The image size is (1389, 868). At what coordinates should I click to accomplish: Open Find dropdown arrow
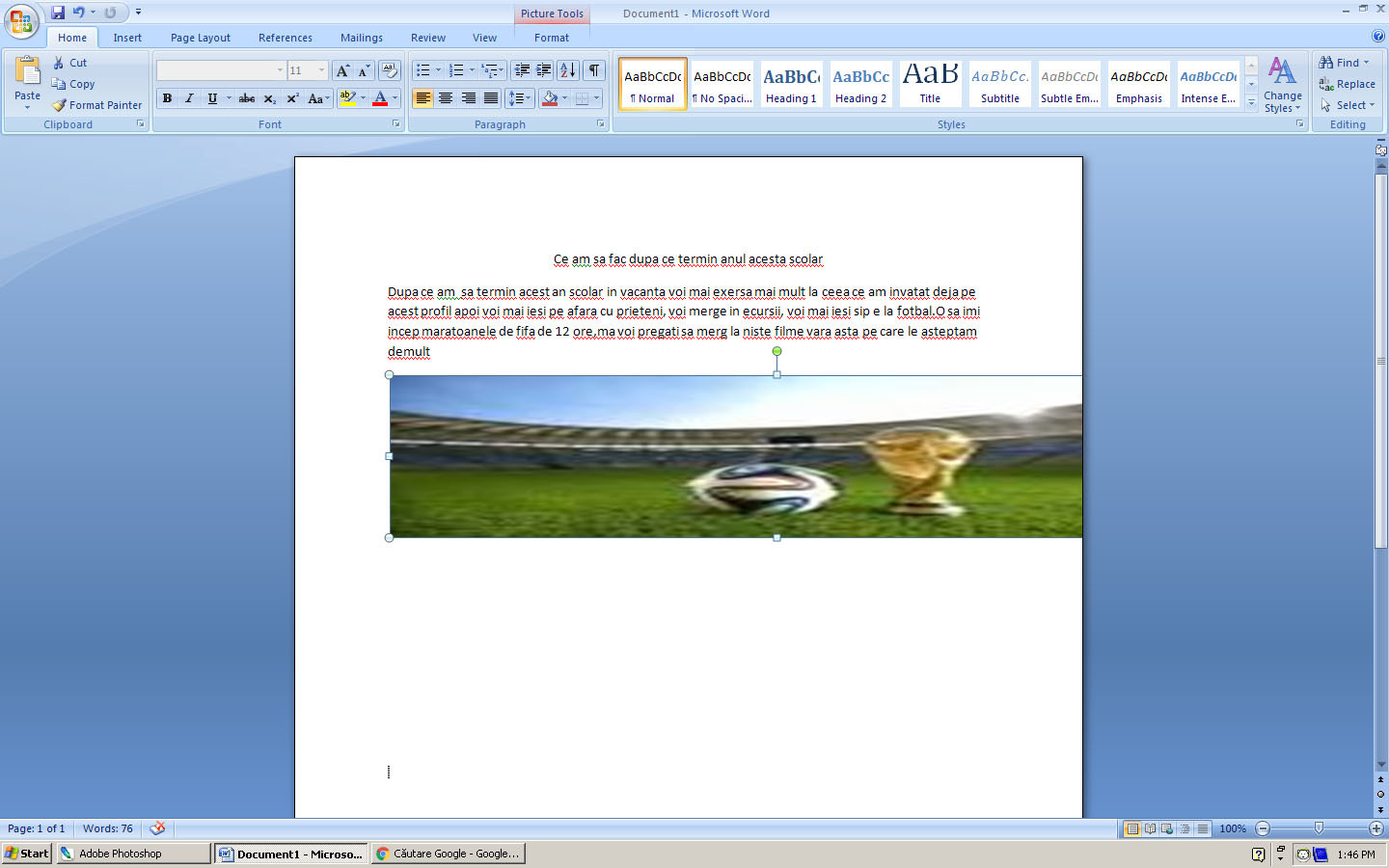tap(1367, 63)
